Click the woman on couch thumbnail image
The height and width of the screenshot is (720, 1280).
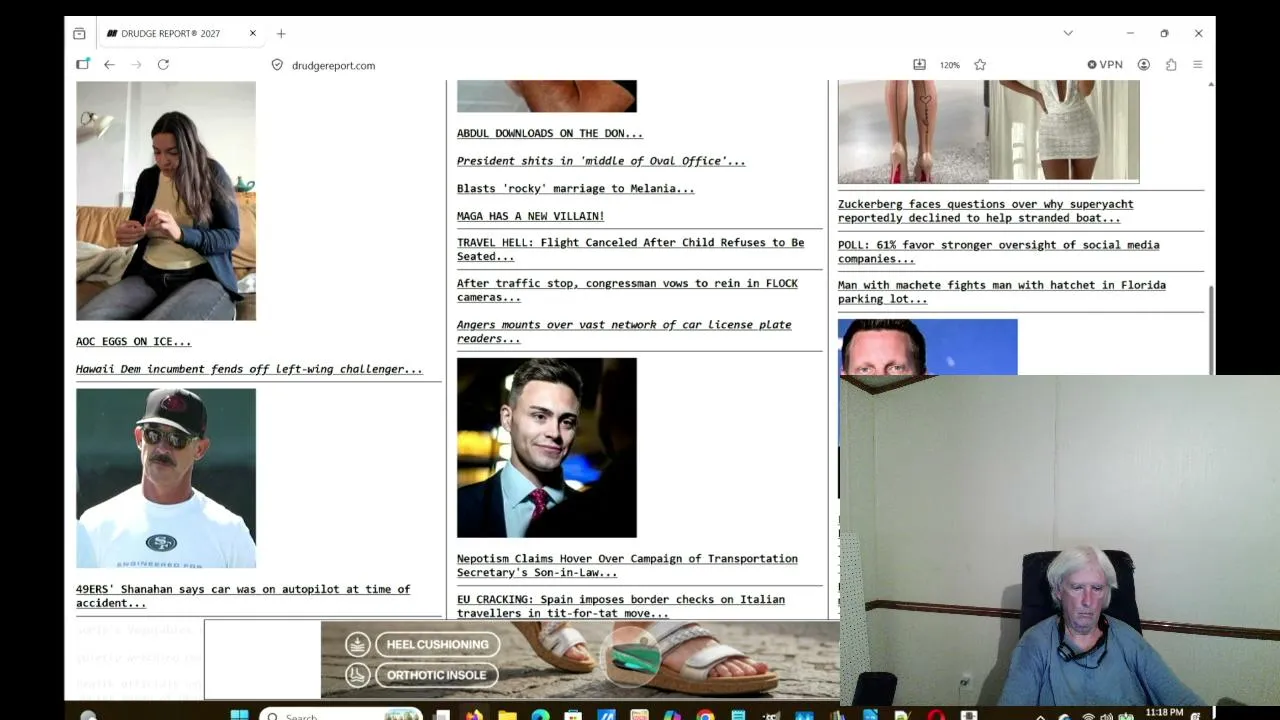point(166,200)
